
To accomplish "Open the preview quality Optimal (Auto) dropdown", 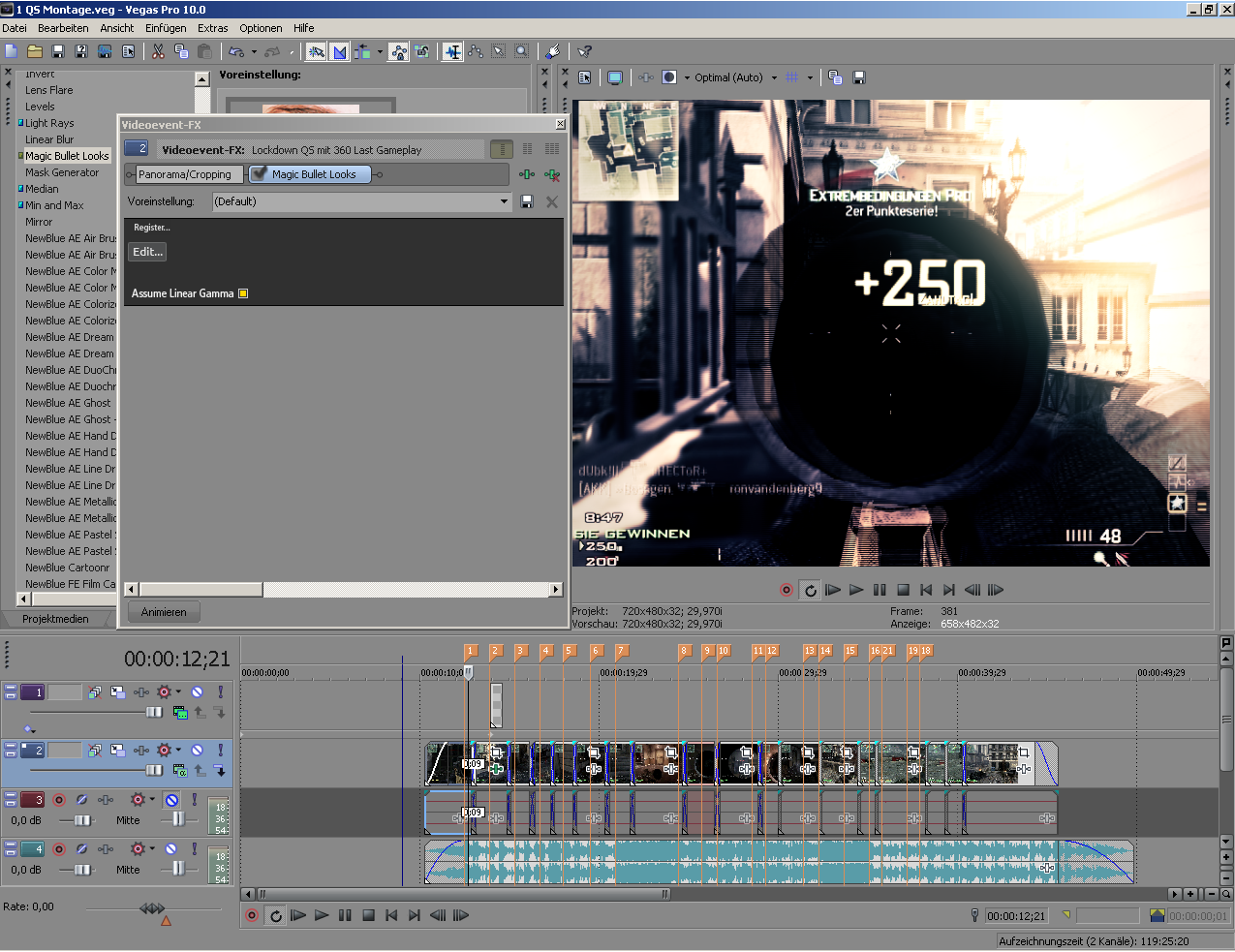I will (774, 77).
